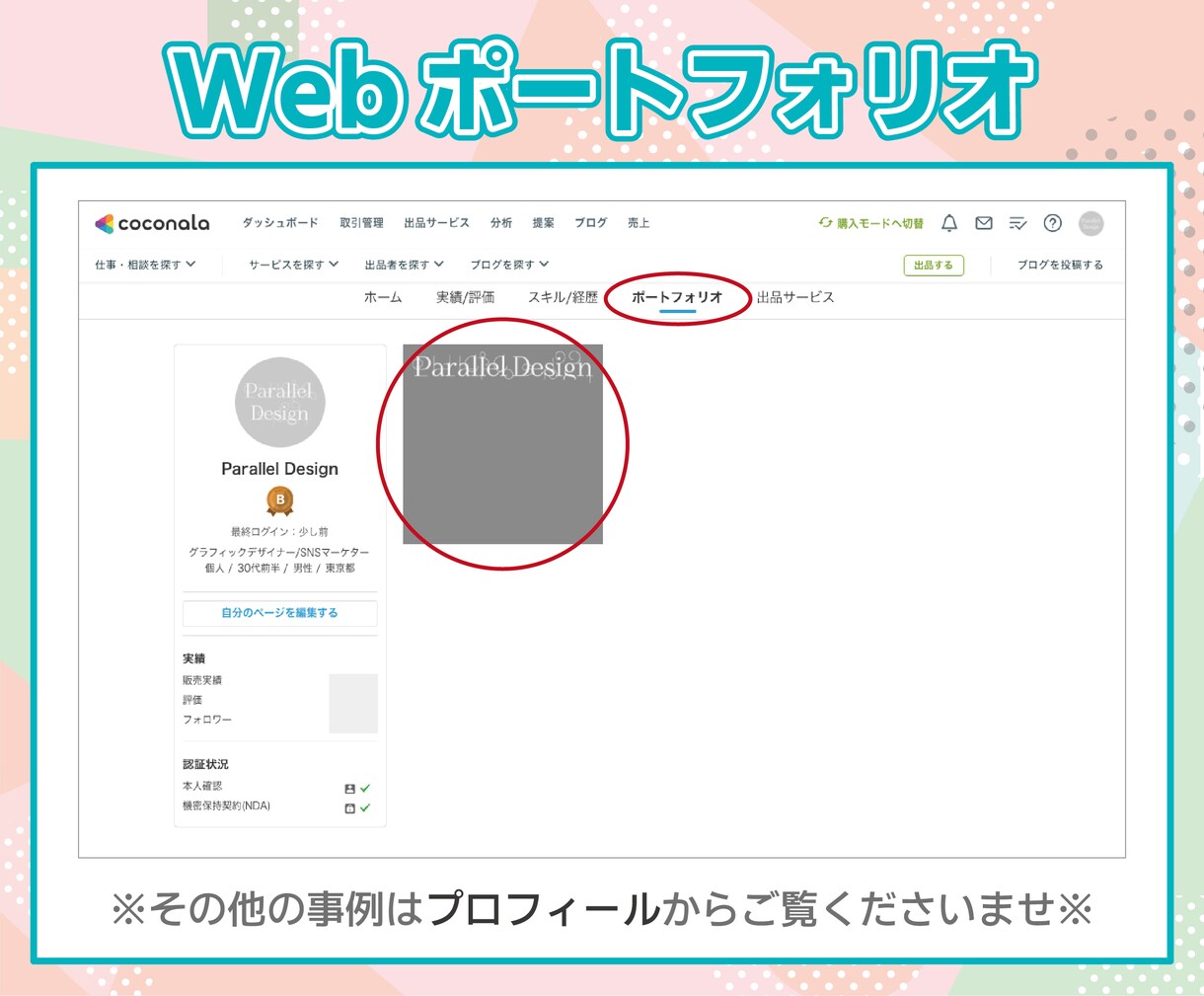Open 売上 in the top menu
Screen dimensions: 1204x996
639,223
